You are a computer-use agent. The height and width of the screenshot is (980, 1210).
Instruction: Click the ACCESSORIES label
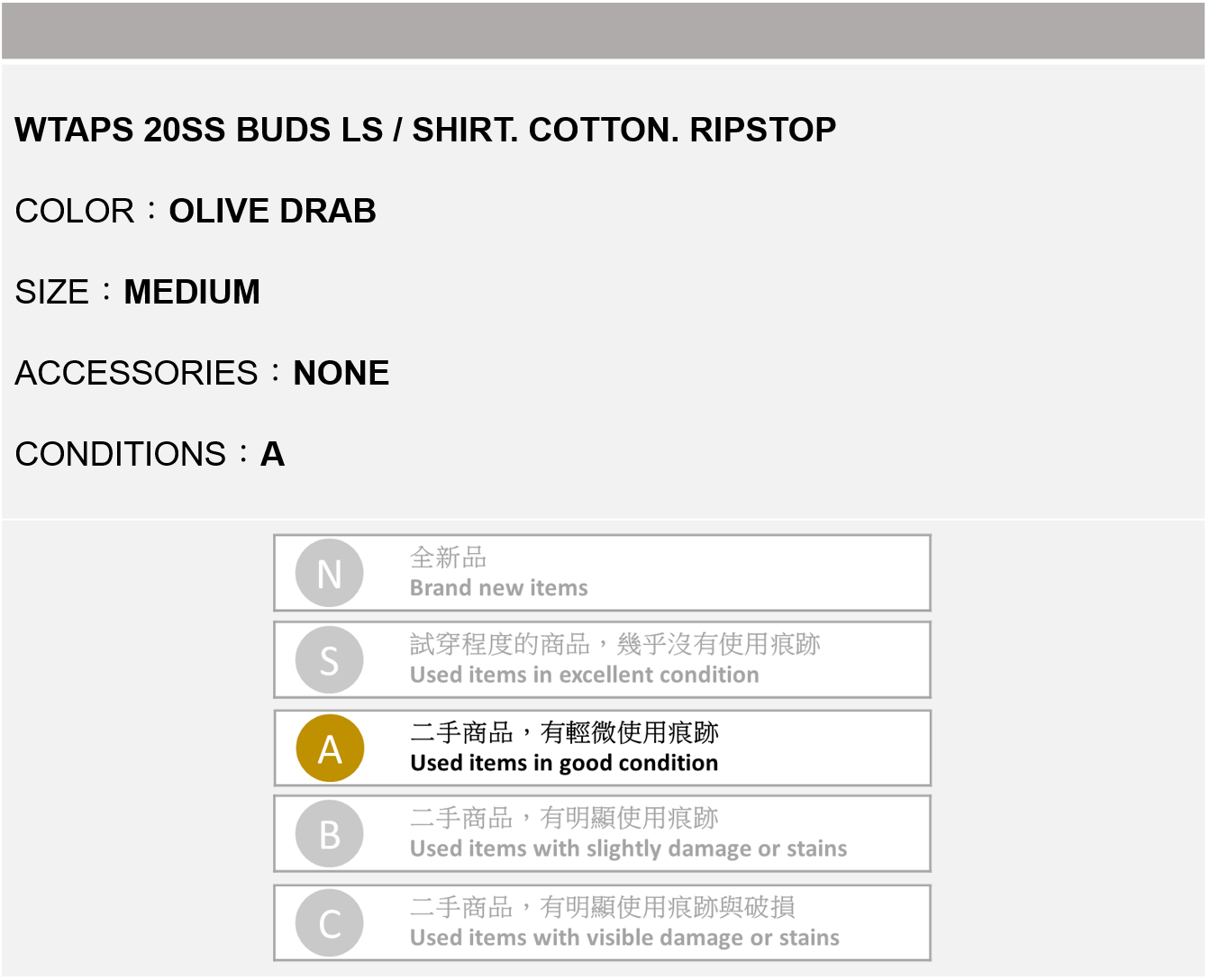click(x=136, y=373)
